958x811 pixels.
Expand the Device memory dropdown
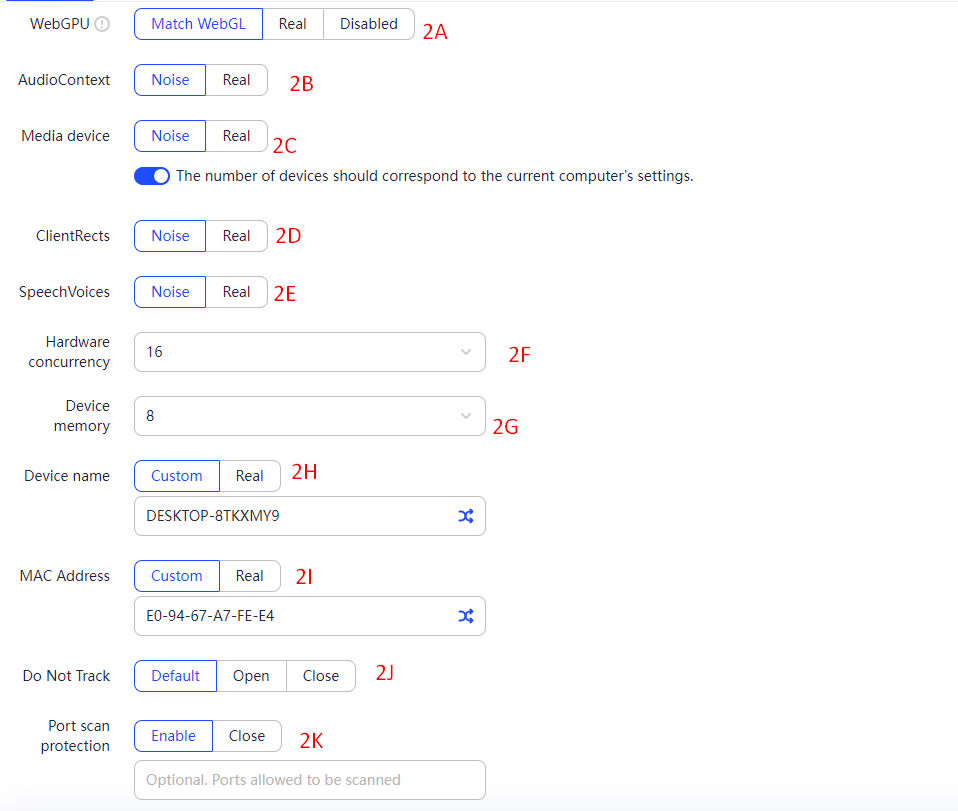309,416
